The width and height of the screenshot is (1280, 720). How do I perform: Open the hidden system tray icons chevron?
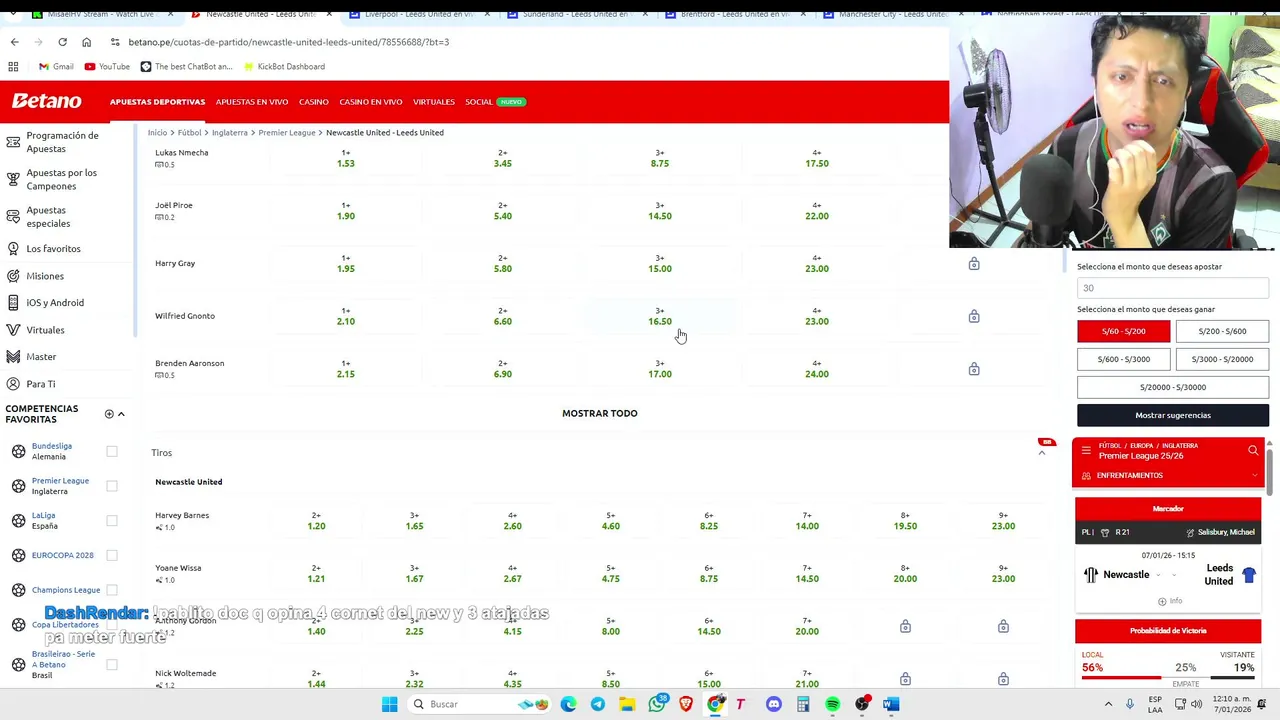click(x=1108, y=704)
